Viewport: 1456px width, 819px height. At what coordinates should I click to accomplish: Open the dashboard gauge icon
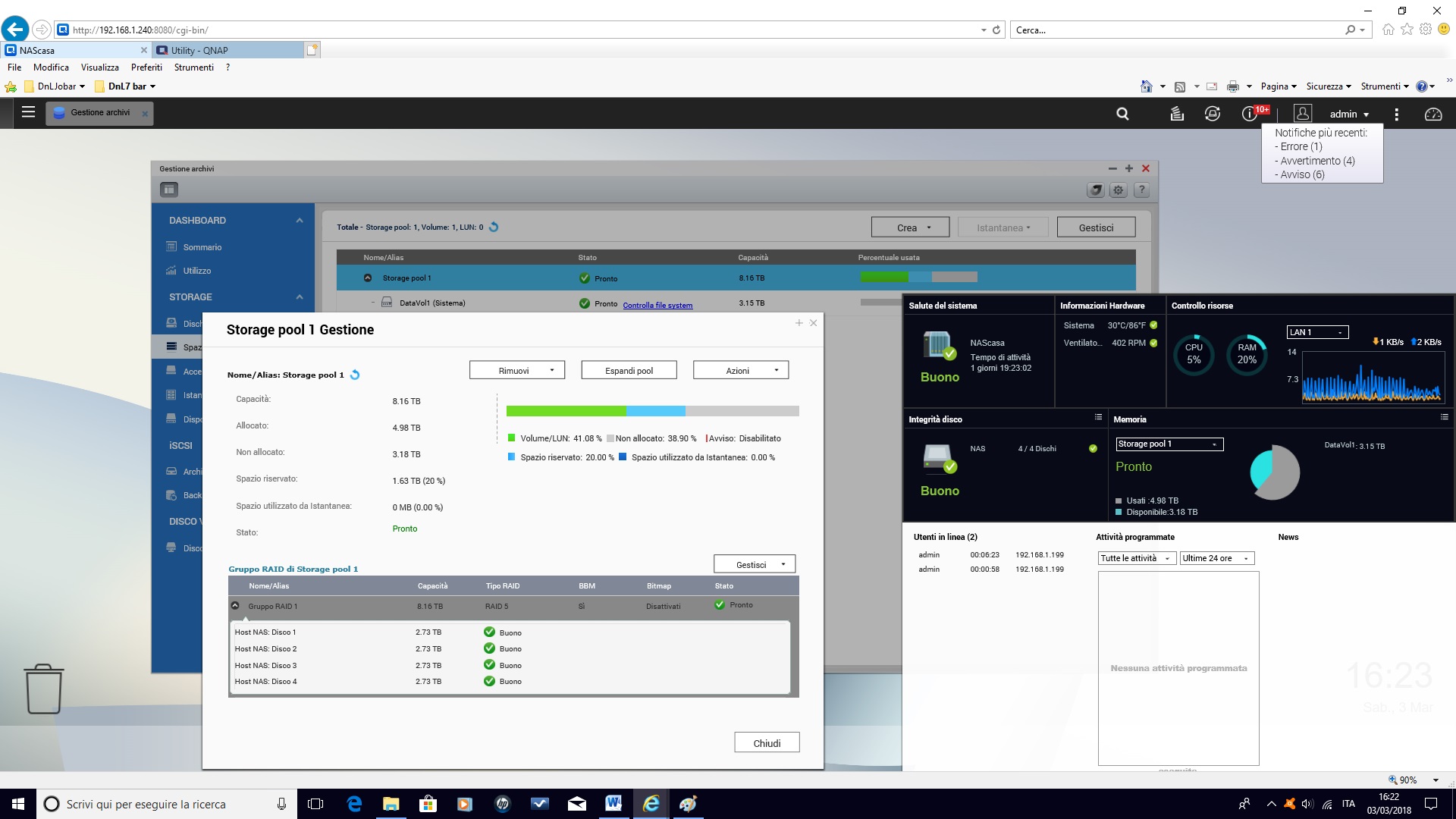tap(1432, 114)
